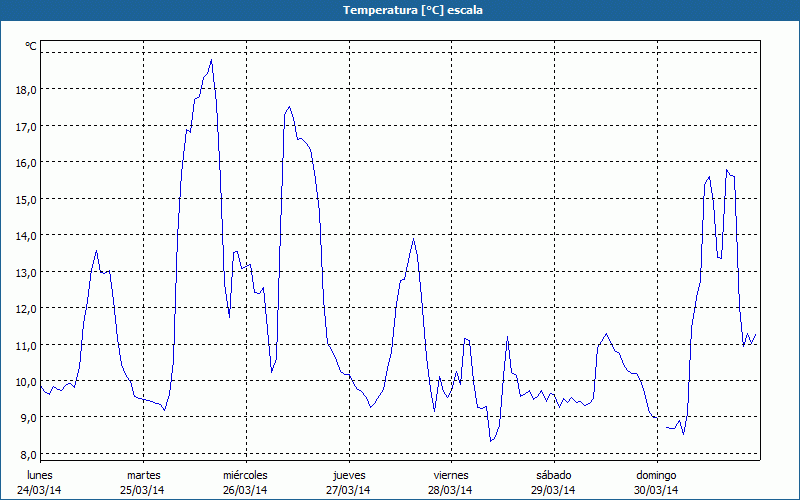Select the domingo day label

coord(656,475)
